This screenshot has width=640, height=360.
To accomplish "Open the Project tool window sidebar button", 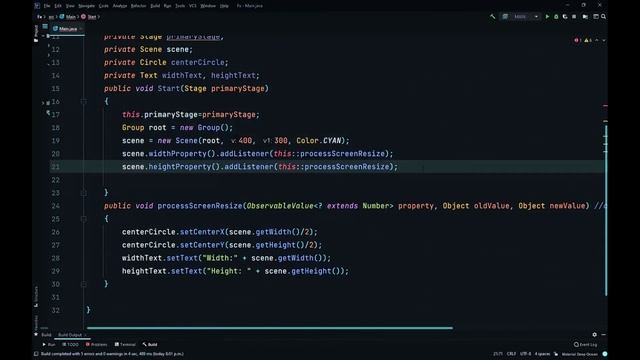I will pyautogui.click(x=36, y=33).
